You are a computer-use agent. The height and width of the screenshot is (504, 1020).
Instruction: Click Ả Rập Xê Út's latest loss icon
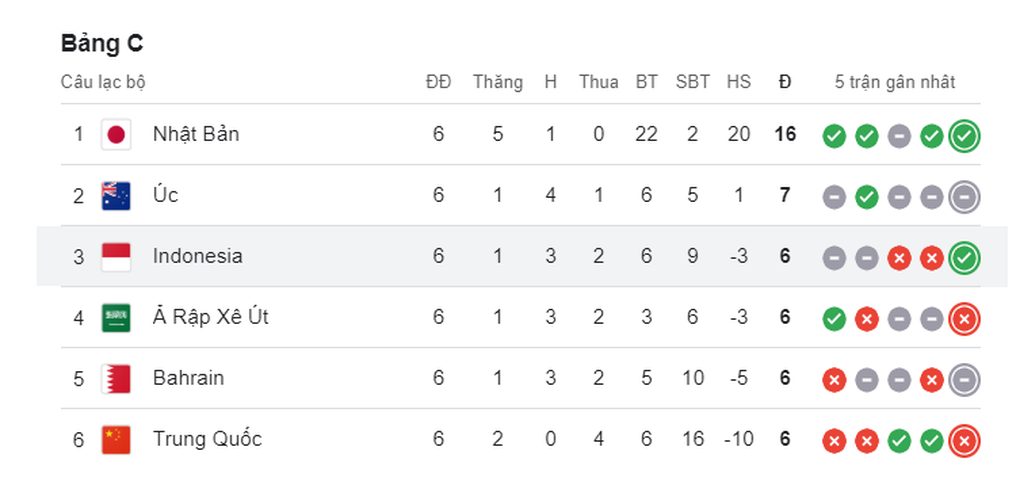click(964, 319)
